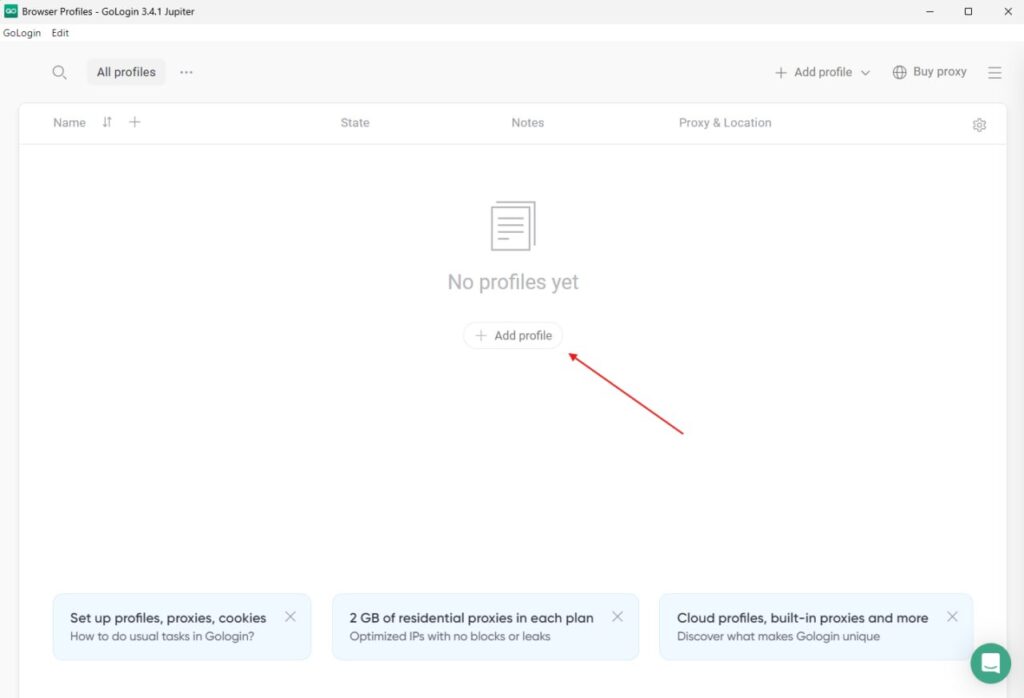Click Add profile in the top toolbar
1024x698 pixels.
[814, 72]
